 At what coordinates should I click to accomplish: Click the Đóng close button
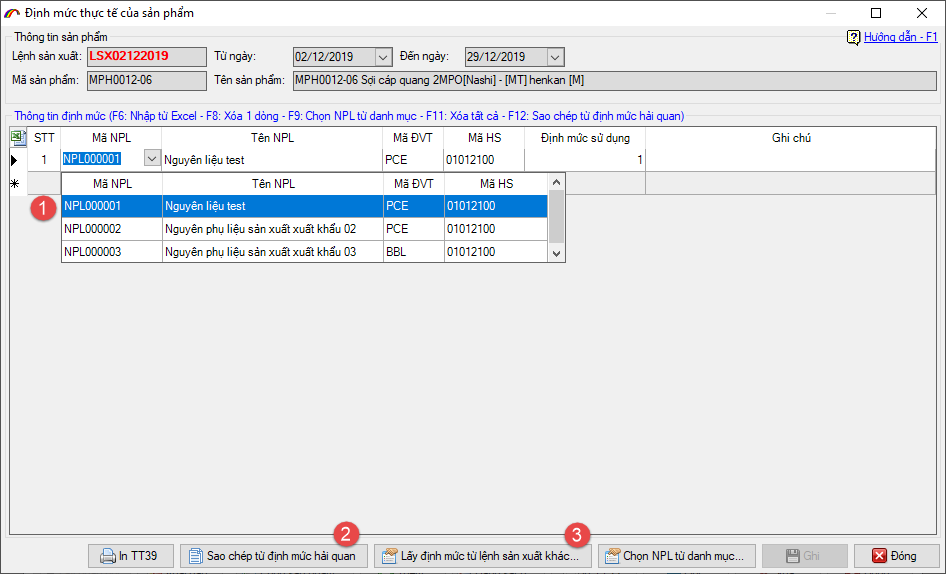click(x=896, y=556)
